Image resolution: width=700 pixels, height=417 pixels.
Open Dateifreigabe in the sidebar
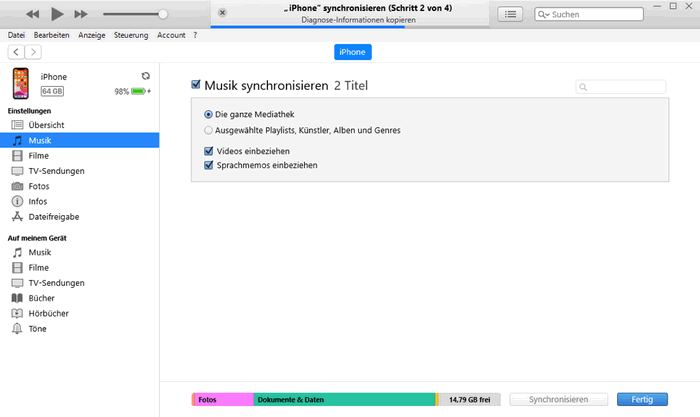79,217
